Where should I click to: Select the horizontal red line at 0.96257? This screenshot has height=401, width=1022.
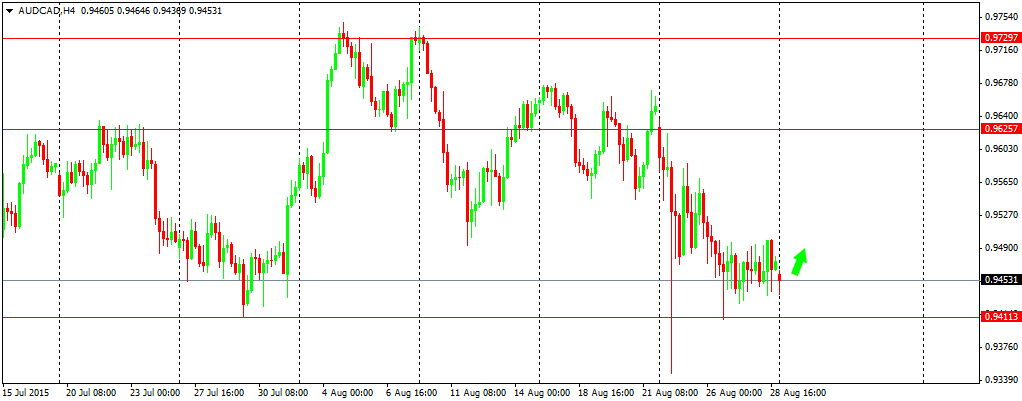coord(490,129)
